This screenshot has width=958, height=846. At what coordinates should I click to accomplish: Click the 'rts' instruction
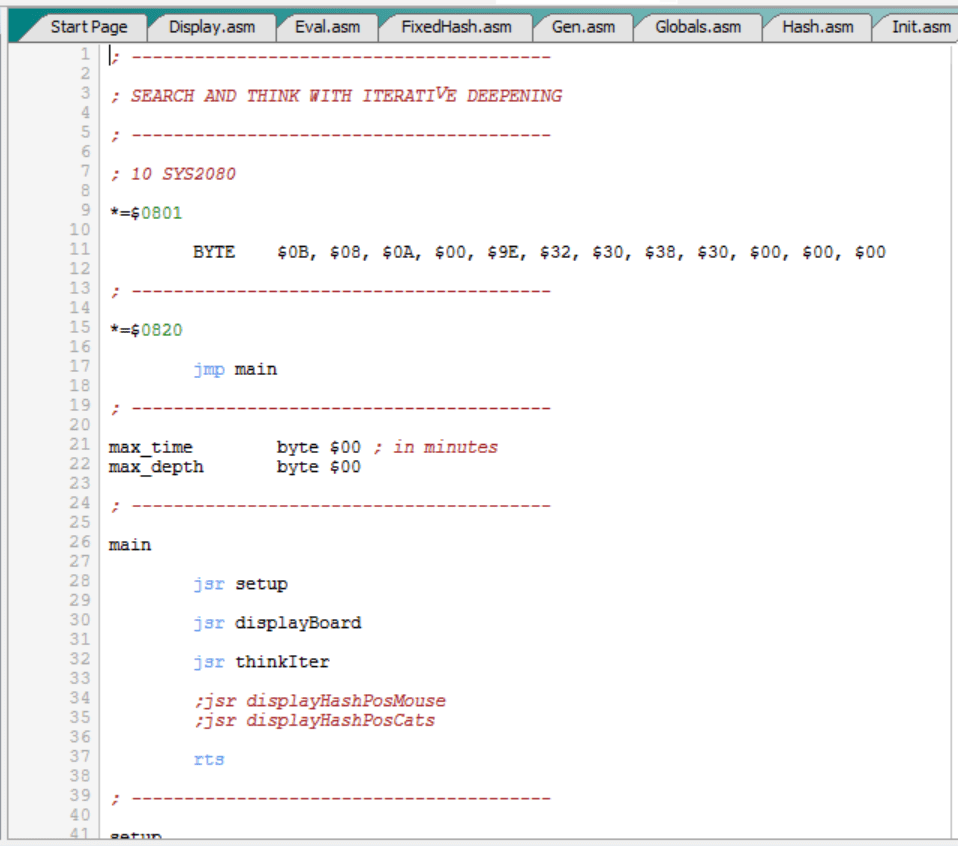coord(209,760)
